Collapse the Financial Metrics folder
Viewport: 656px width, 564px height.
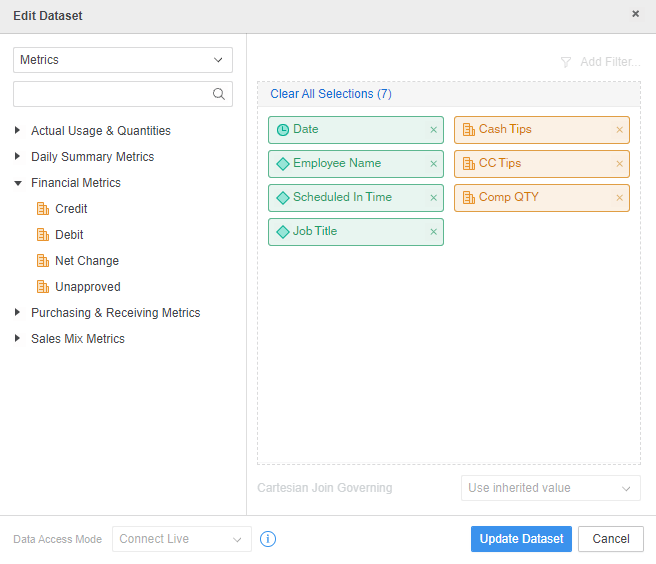click(x=18, y=183)
